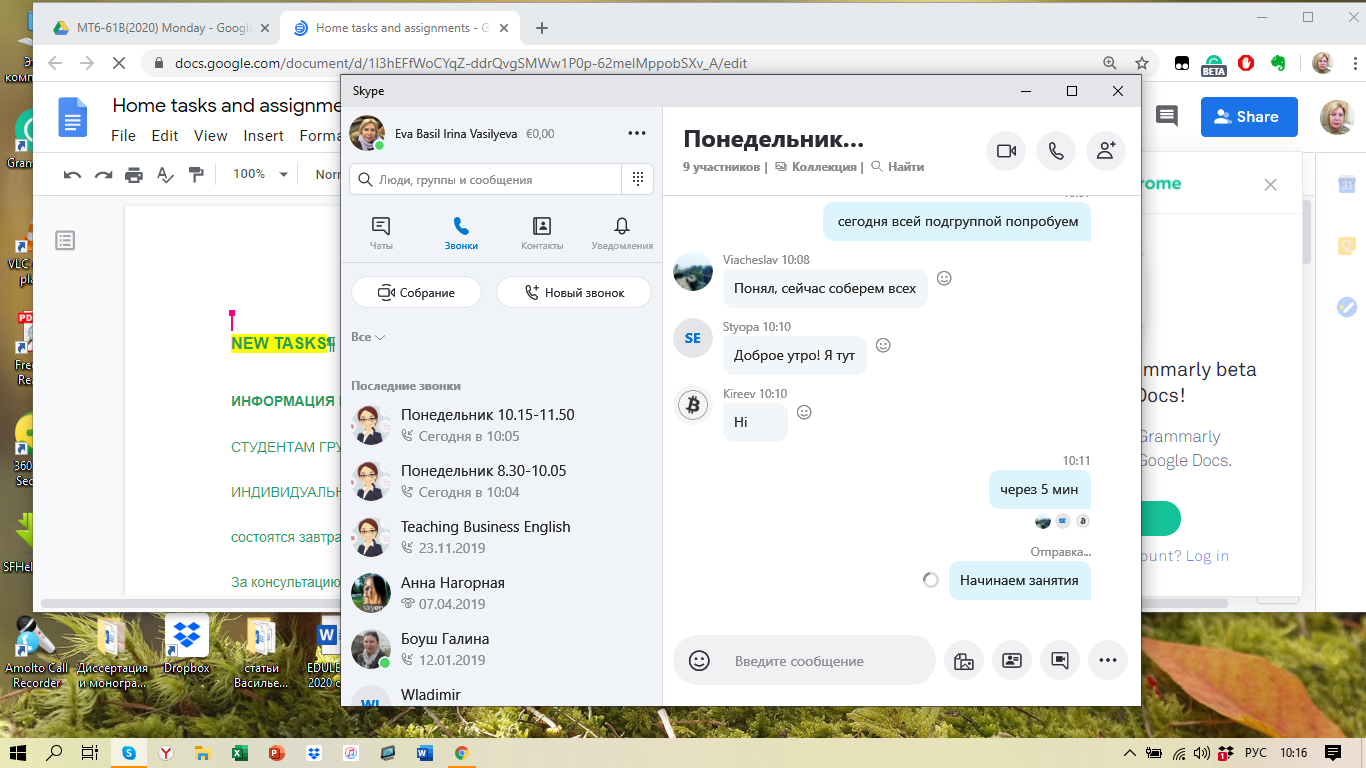The image size is (1366, 768).
Task: Start a video call in Skype
Action: point(1006,151)
